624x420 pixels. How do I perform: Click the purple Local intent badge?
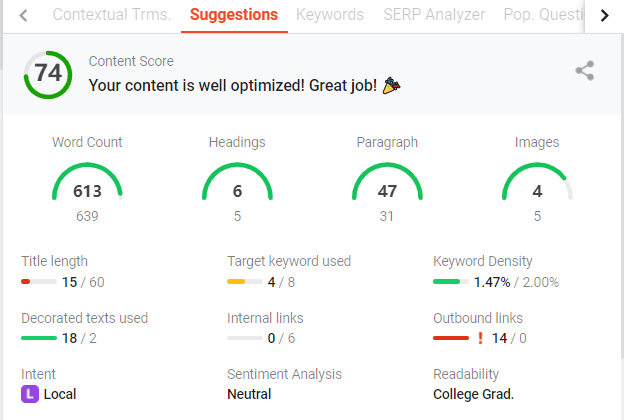(x=30, y=394)
